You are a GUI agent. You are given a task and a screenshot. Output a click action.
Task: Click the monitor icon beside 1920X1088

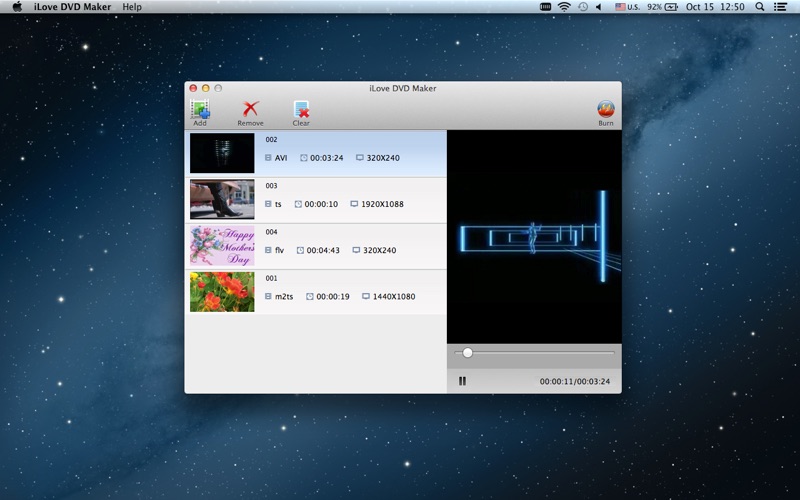[x=354, y=204]
